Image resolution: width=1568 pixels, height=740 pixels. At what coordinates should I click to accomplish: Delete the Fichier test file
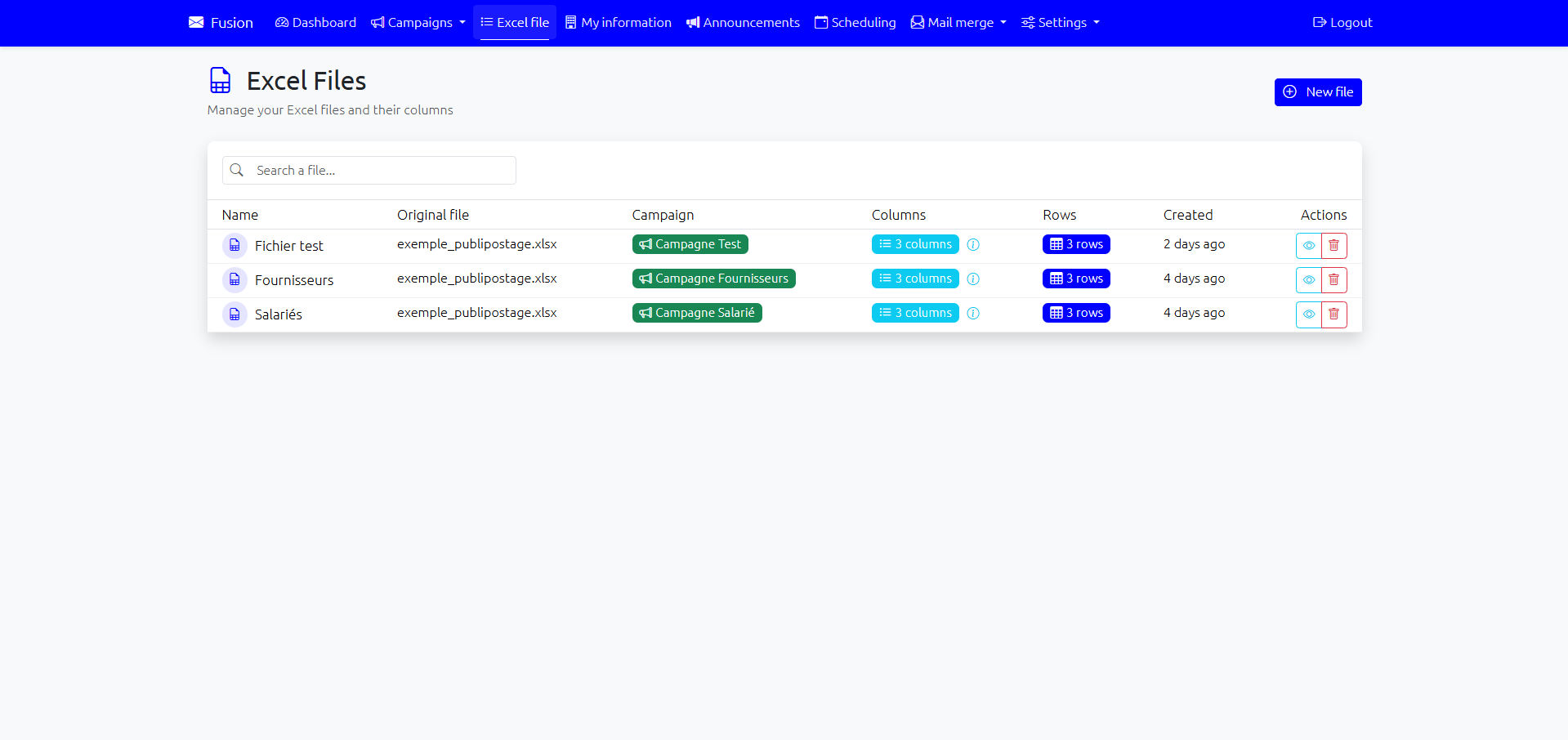[1333, 246]
